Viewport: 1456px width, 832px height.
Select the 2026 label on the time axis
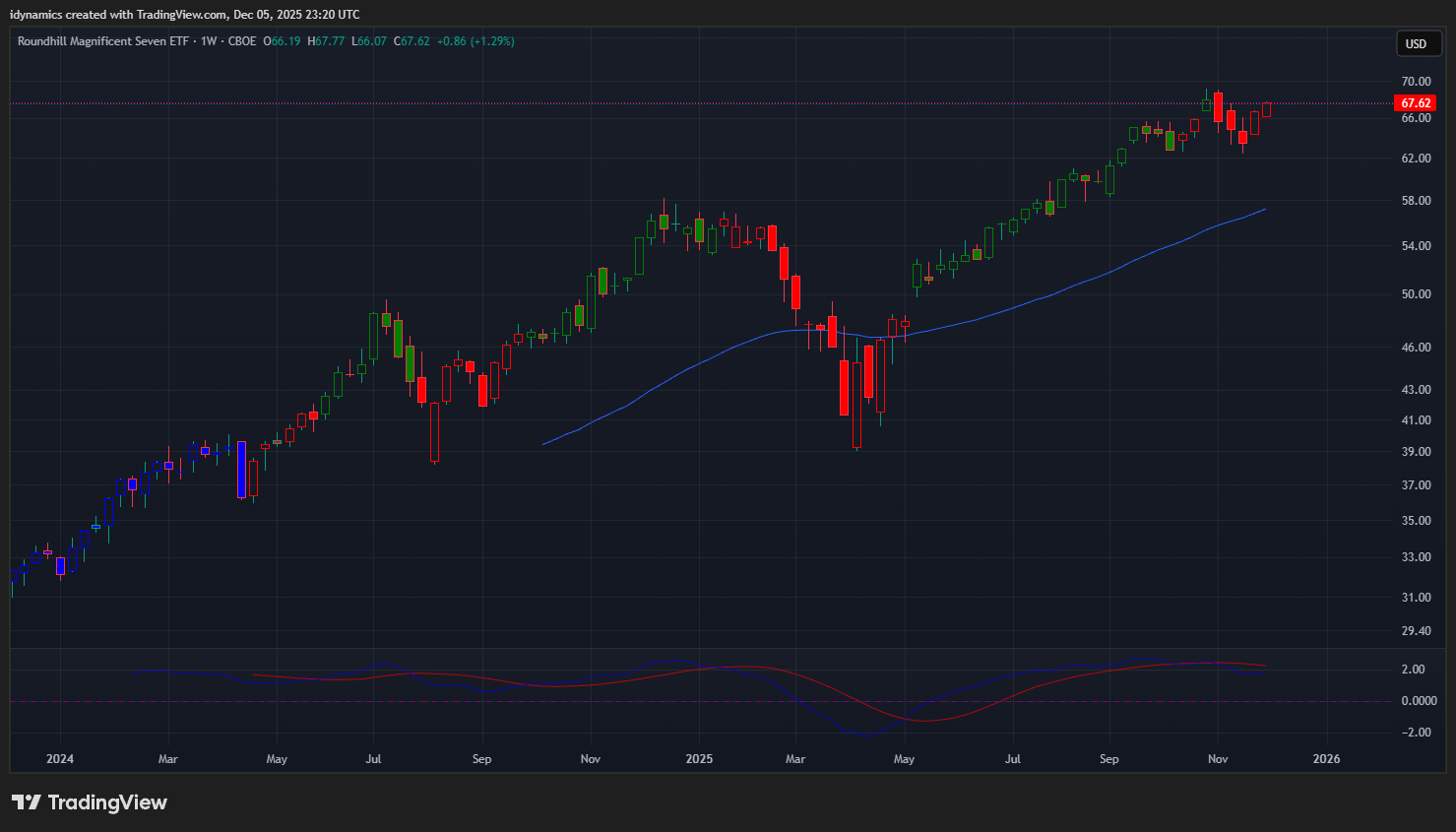tap(1326, 759)
